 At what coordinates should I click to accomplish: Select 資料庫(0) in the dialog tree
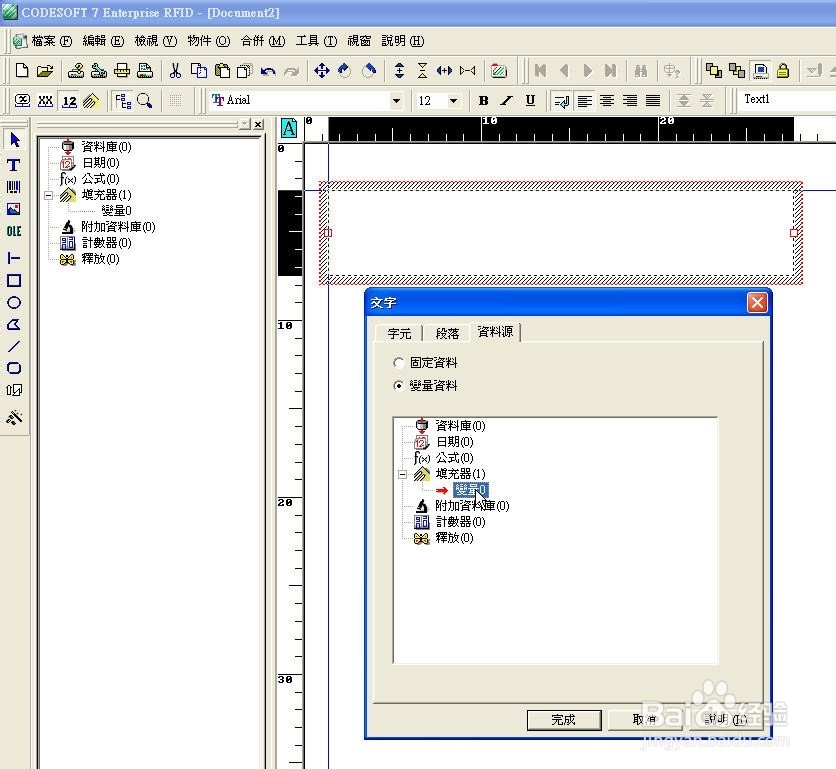[460, 426]
